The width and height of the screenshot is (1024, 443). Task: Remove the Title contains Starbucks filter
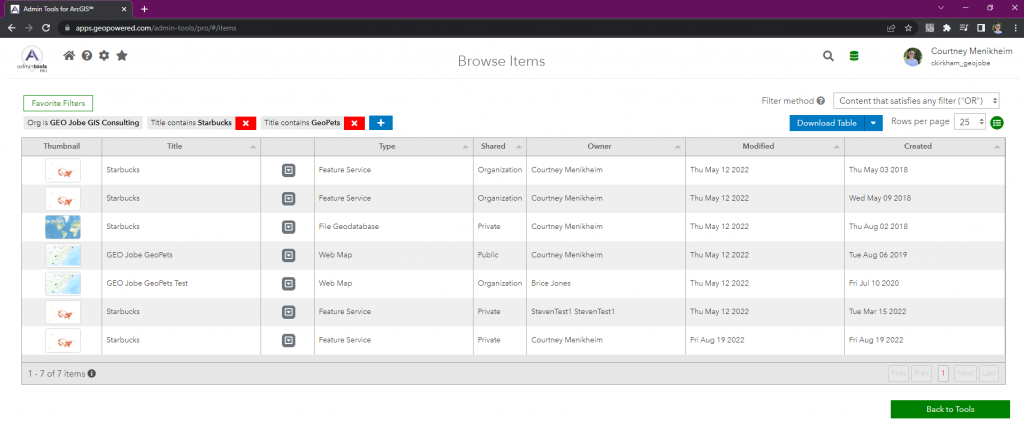pyautogui.click(x=246, y=123)
